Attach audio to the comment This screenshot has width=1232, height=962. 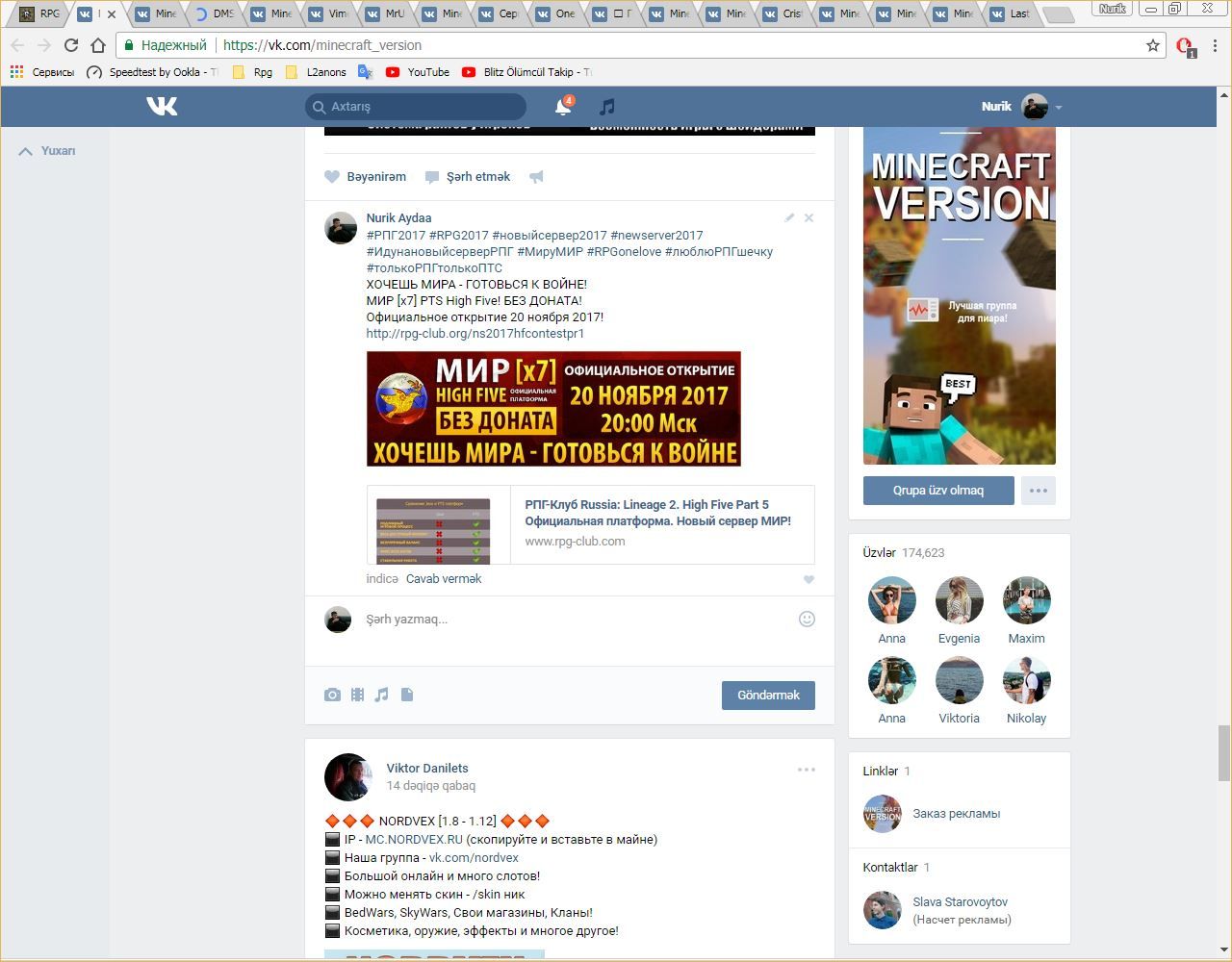coord(382,695)
